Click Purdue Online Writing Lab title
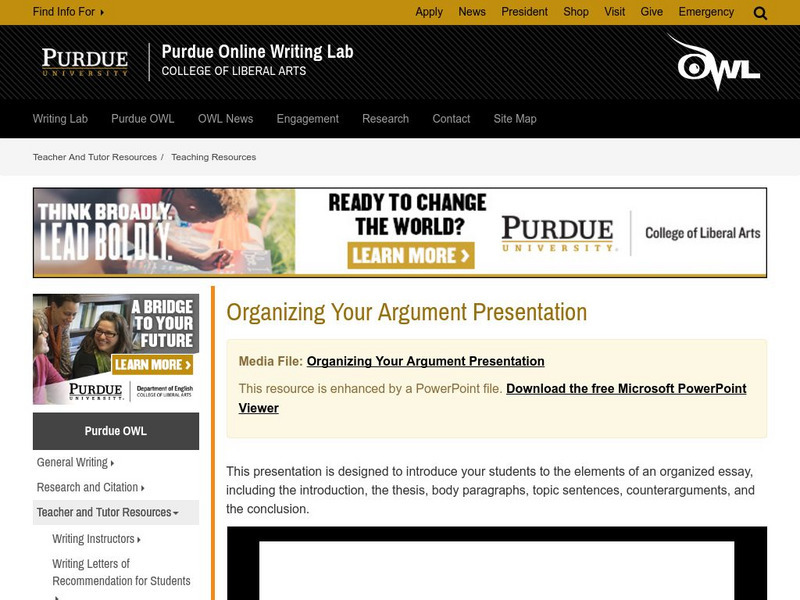 pyautogui.click(x=257, y=52)
